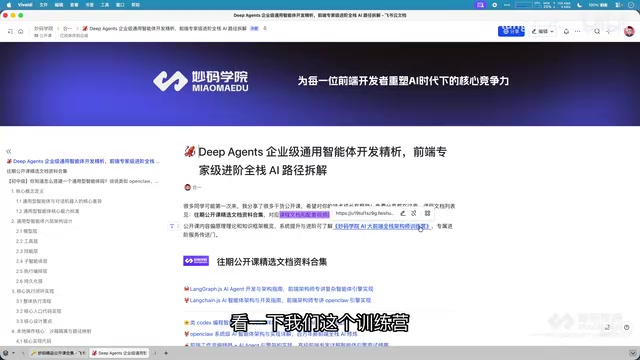Click the purple screen-recording menu bar icon
Image resolution: width=640 pixels, height=360 pixels.
[480, 5]
